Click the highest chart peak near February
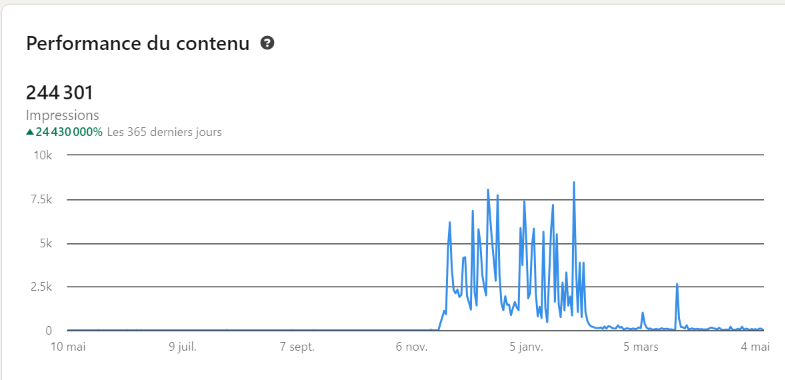The image size is (785, 380). [574, 183]
